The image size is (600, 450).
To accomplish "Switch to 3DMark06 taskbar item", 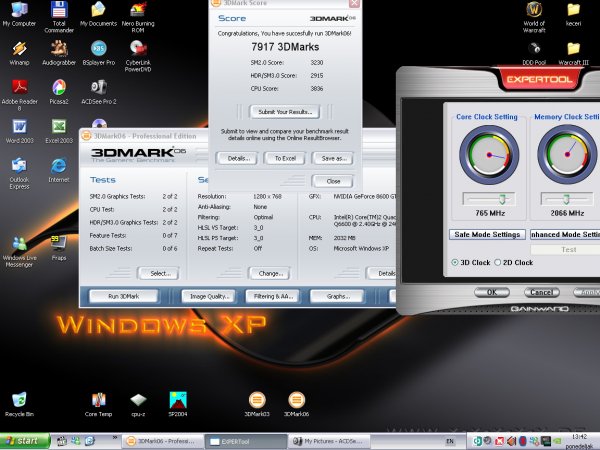I will click(162, 441).
